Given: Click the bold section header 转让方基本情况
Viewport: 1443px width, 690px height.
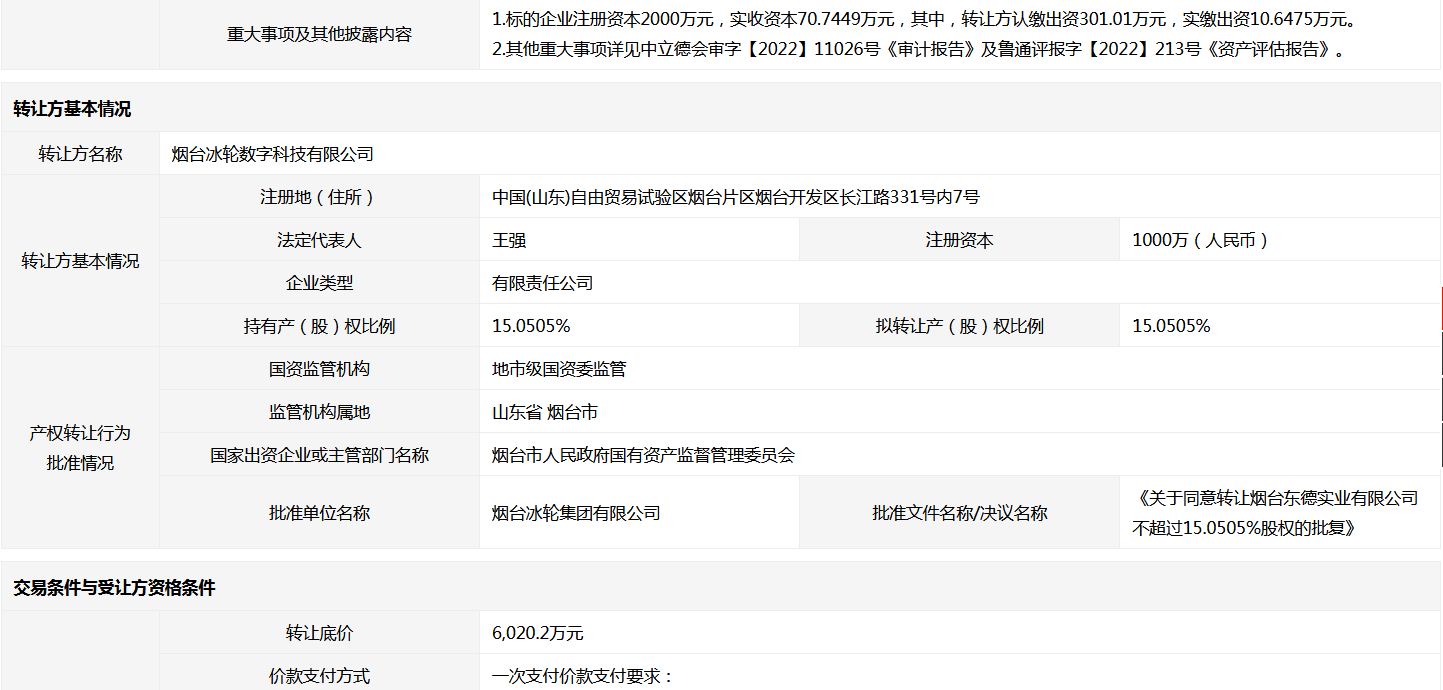Looking at the screenshot, I should [72, 109].
